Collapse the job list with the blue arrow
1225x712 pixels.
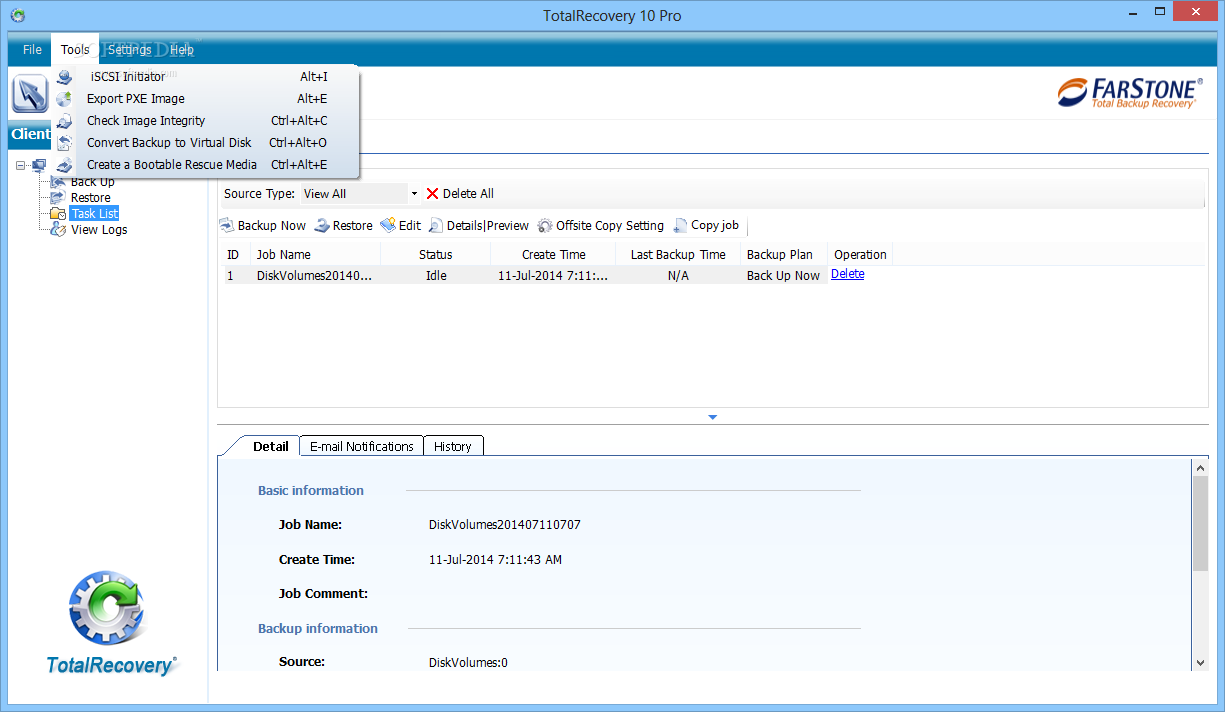pyautogui.click(x=713, y=417)
